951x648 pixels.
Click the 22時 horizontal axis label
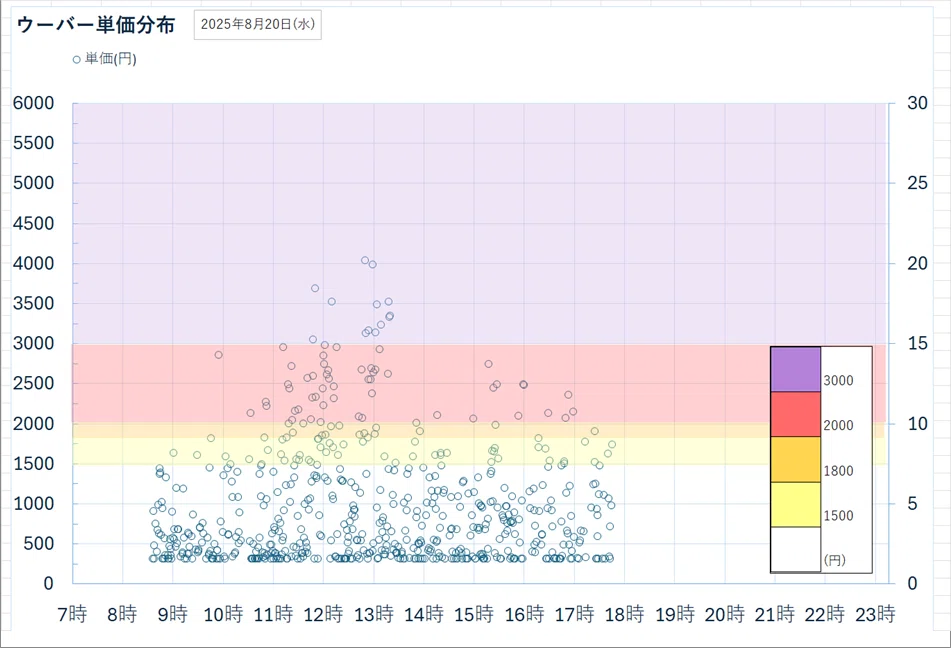click(825, 614)
